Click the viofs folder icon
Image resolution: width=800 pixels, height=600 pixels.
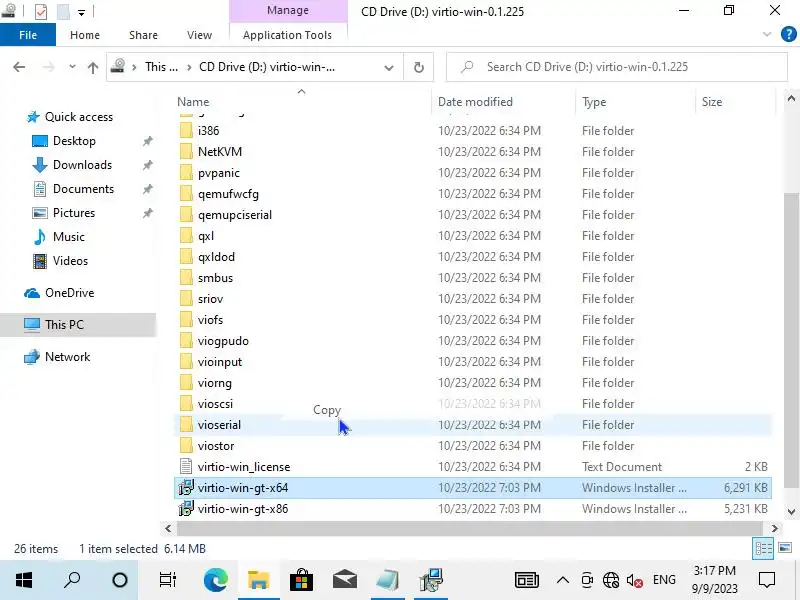186,320
